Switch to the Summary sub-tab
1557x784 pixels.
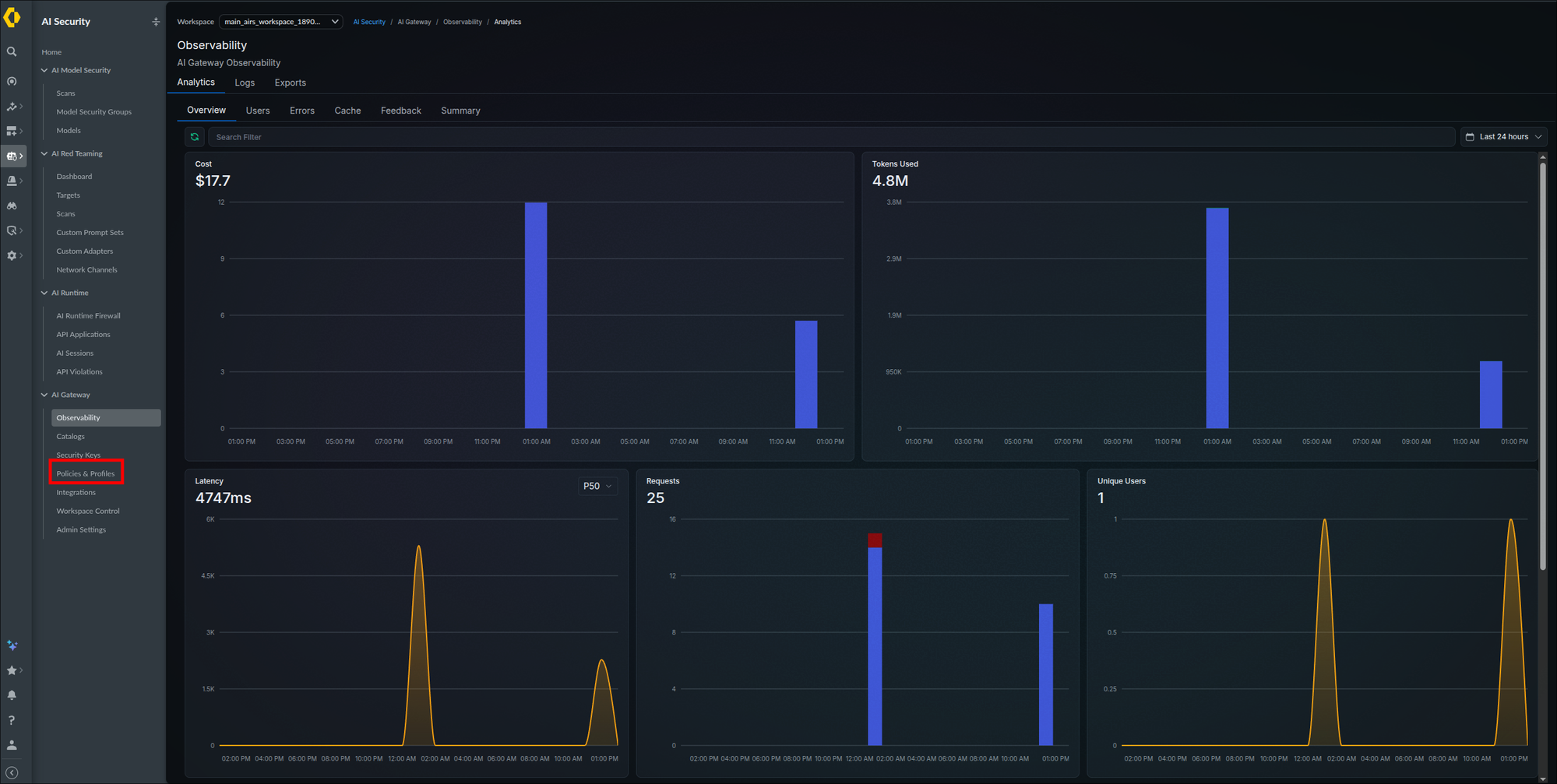[x=460, y=111]
